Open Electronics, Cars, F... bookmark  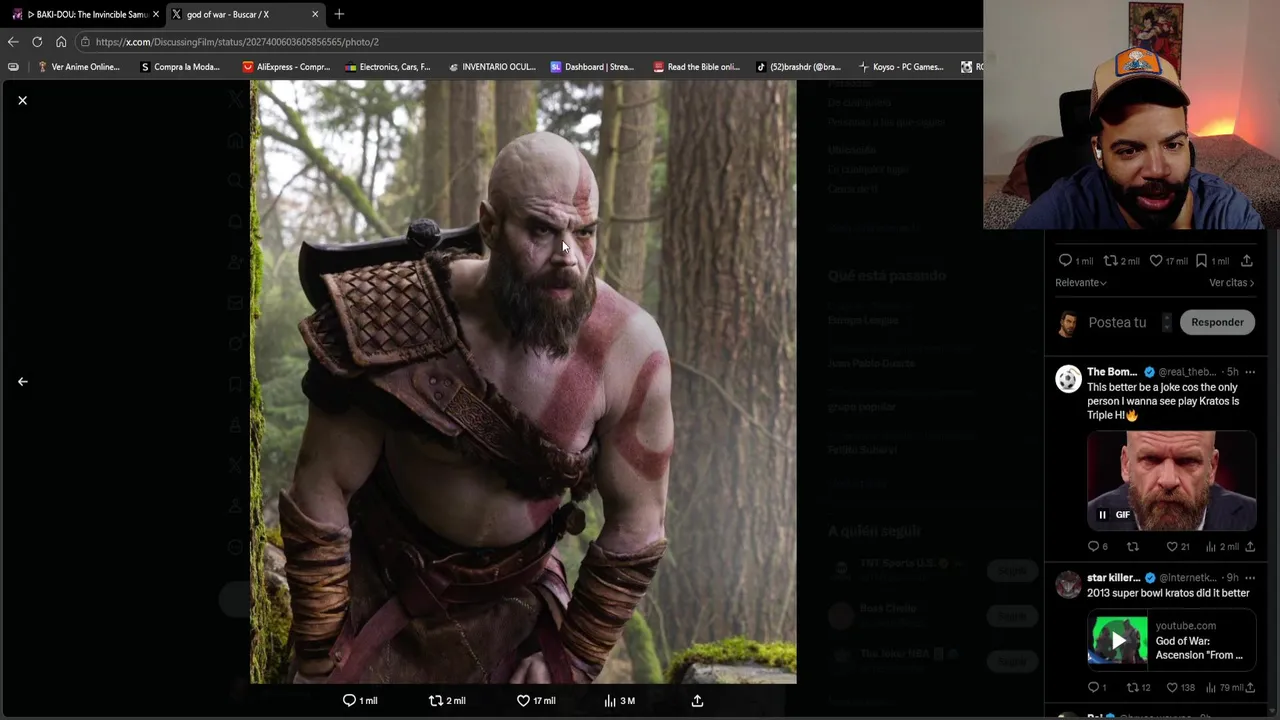coord(387,67)
